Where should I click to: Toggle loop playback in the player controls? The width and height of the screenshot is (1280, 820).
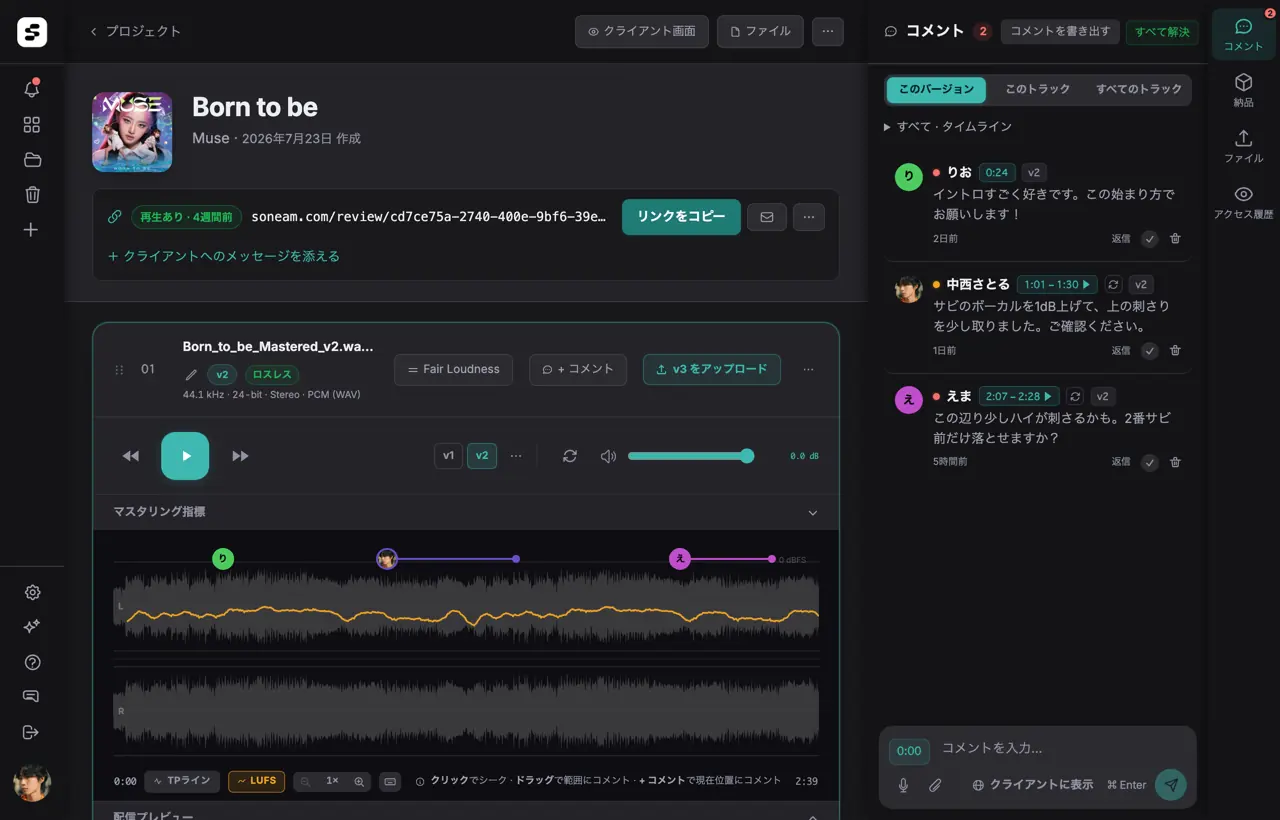point(570,456)
